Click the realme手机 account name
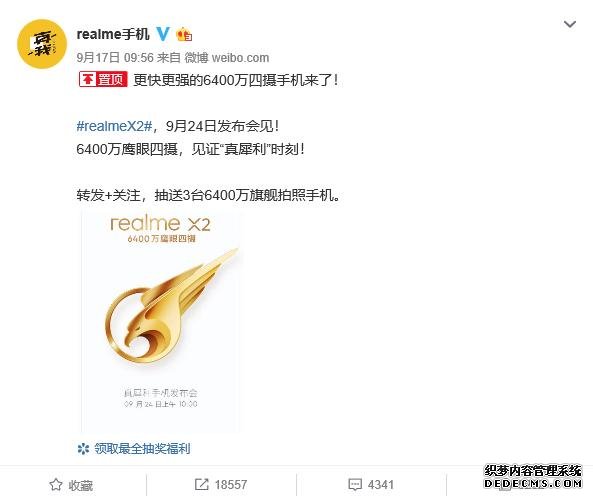The height and width of the screenshot is (498, 593). click(x=113, y=34)
